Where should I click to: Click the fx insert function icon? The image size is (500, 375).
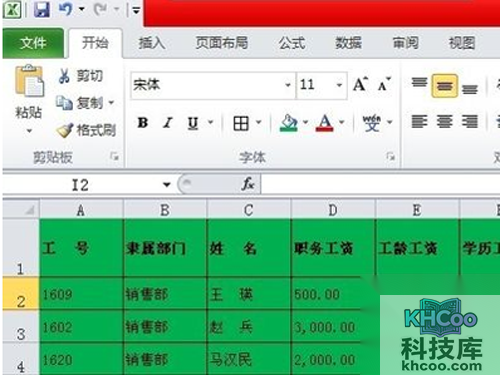click(x=248, y=184)
